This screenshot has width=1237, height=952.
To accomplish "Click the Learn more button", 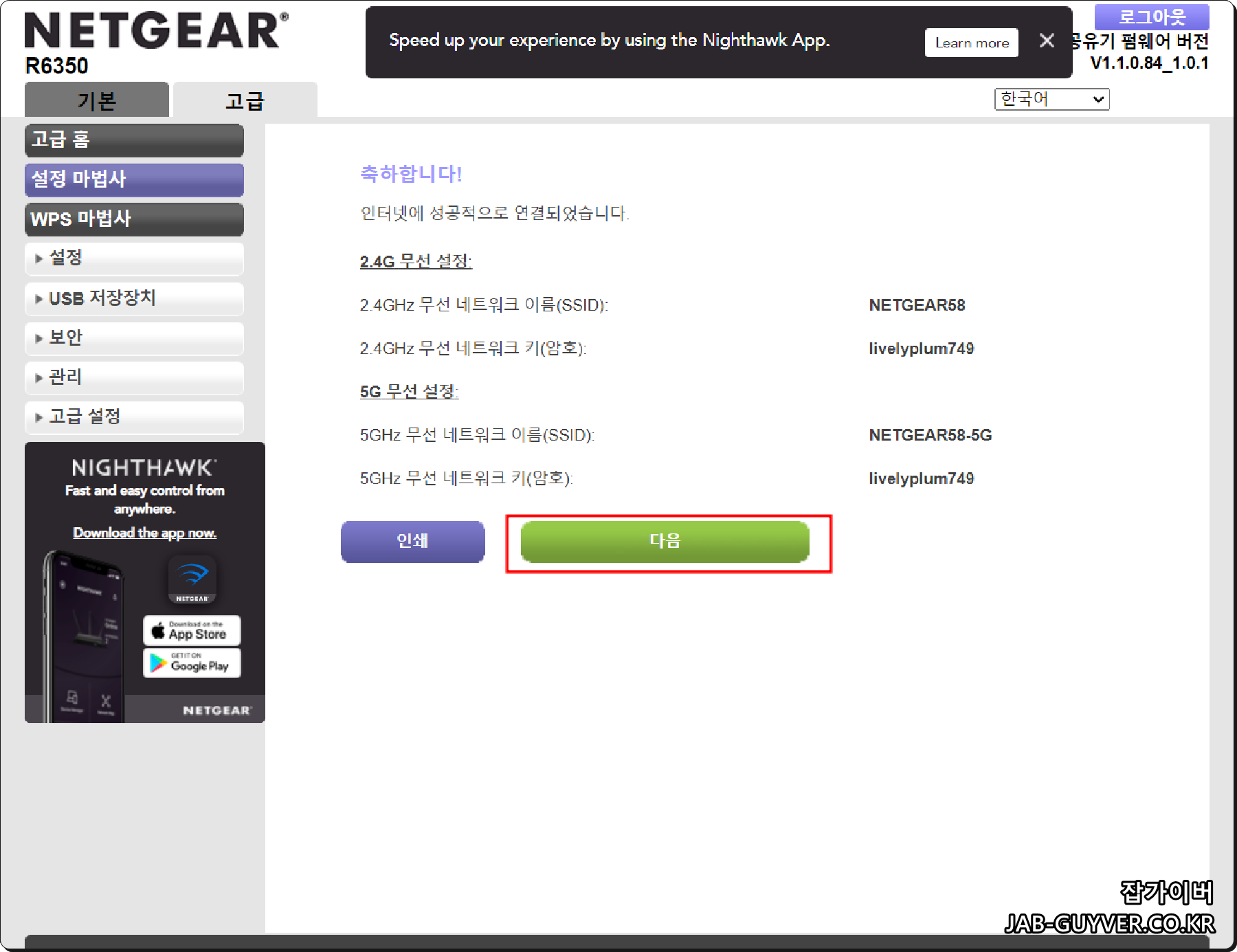I will (x=972, y=43).
